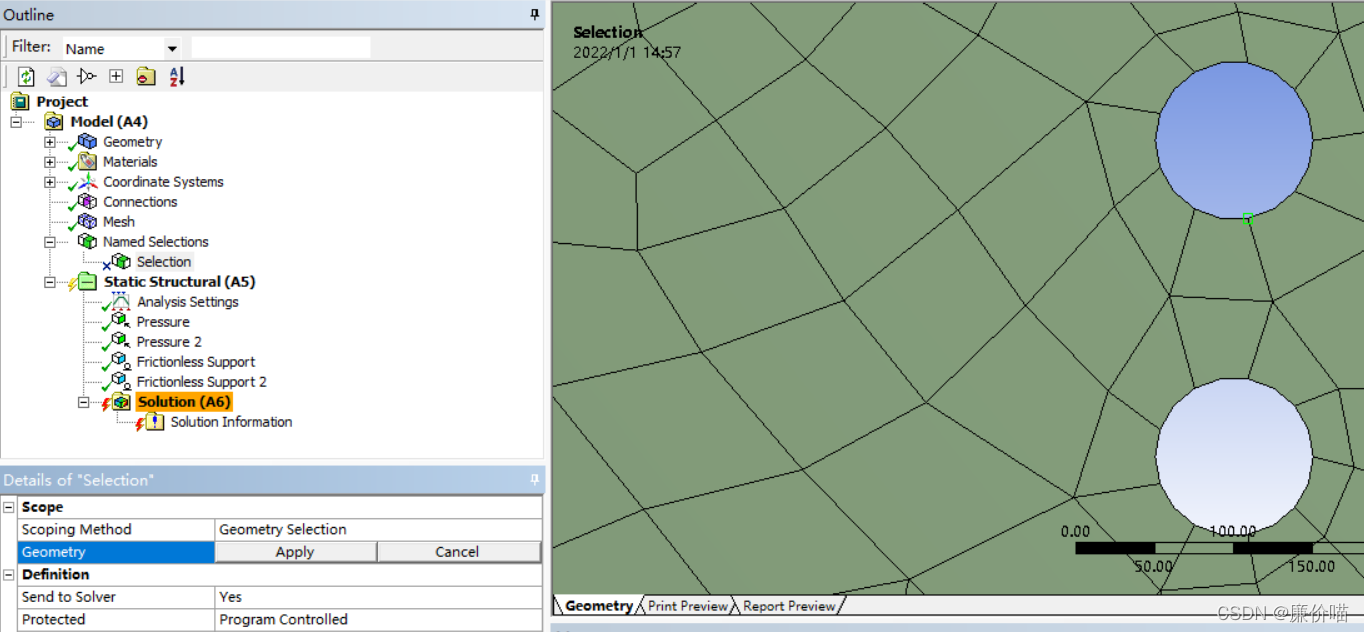Select Analysis Settings in the tree

(188, 302)
